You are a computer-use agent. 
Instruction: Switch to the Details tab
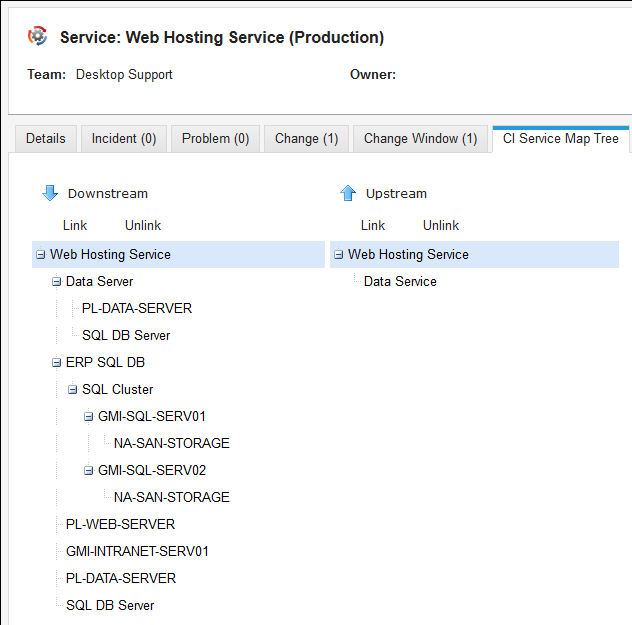(x=46, y=139)
